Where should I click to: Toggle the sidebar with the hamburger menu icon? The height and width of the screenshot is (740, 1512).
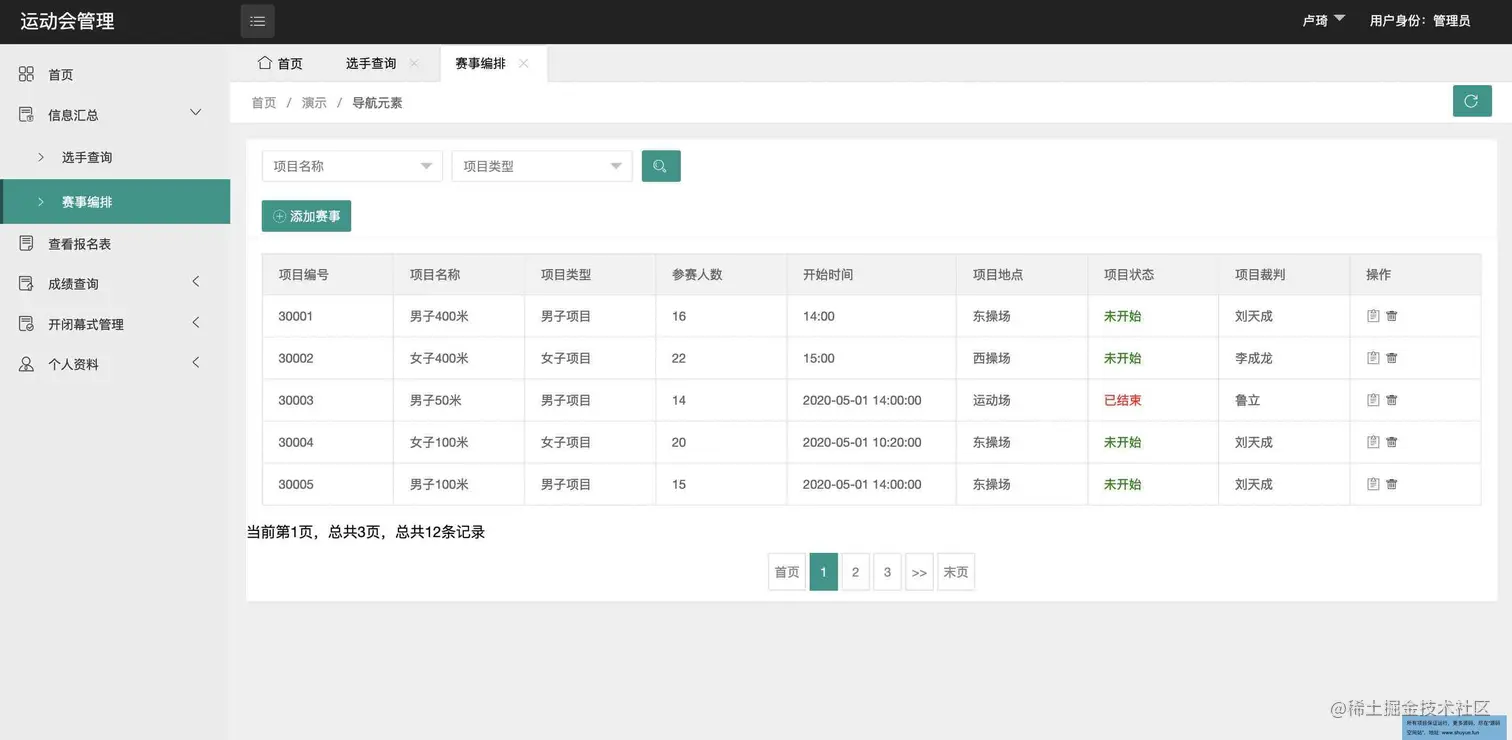(257, 21)
